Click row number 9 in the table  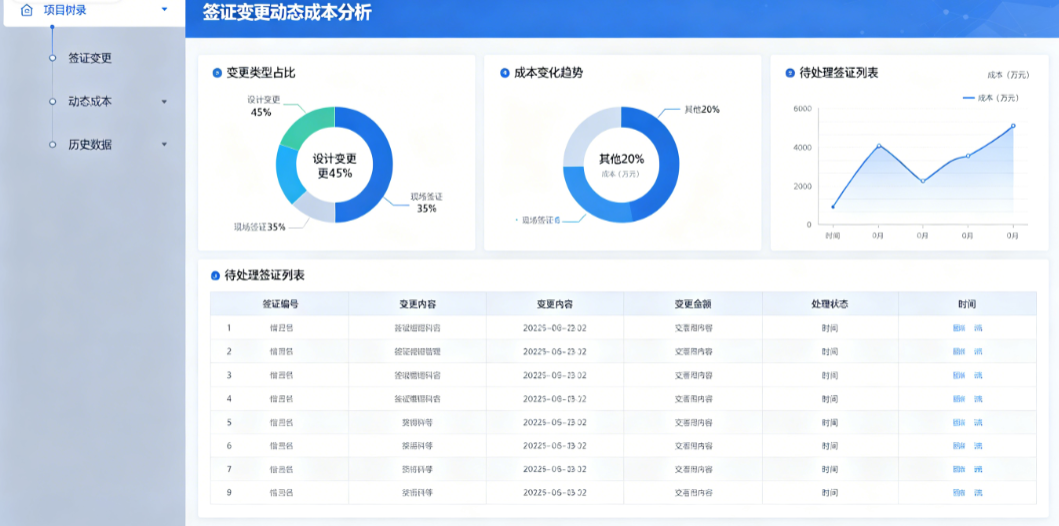pos(229,493)
